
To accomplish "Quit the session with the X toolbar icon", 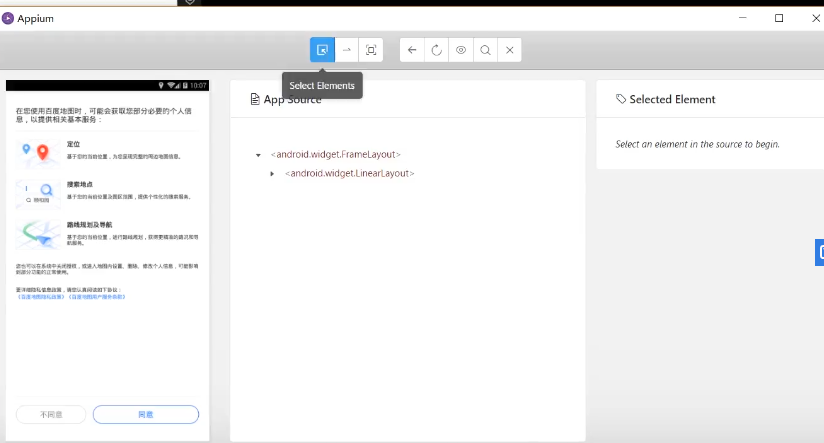I will [510, 50].
